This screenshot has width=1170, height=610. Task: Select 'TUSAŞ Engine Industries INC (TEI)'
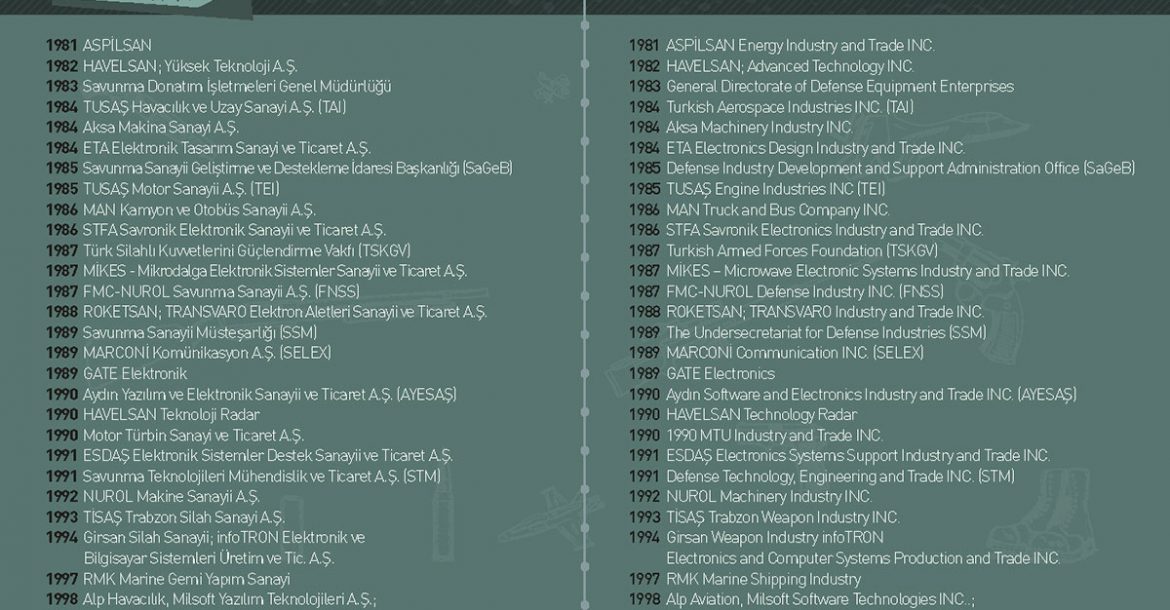coord(775,189)
